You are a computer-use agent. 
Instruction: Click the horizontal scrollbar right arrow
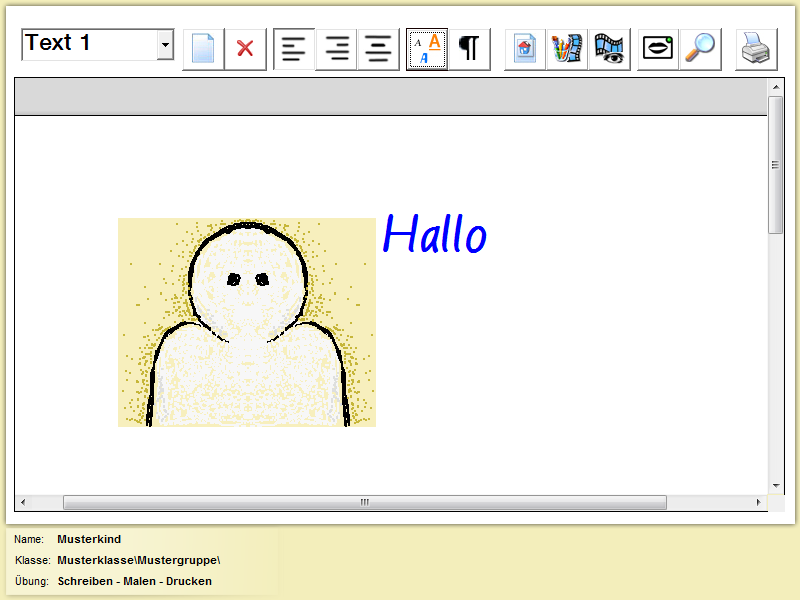coord(759,502)
